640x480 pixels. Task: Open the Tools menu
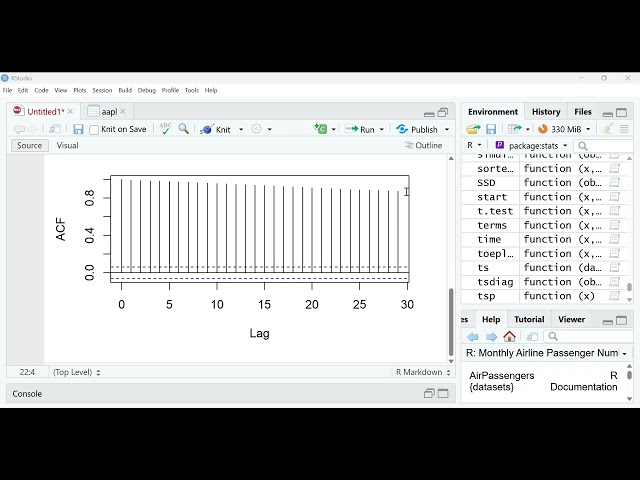(x=191, y=90)
